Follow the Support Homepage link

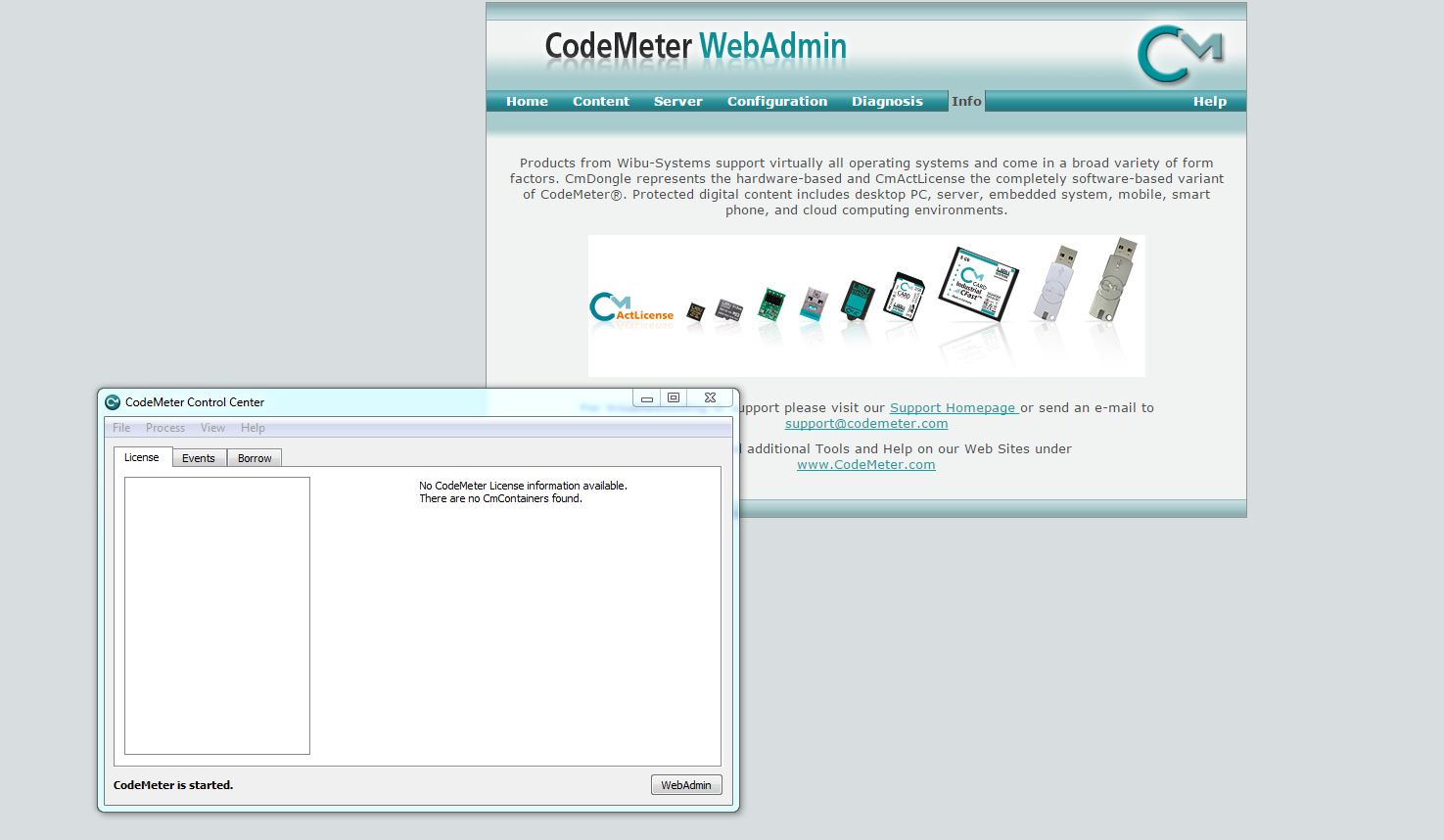tap(955, 408)
